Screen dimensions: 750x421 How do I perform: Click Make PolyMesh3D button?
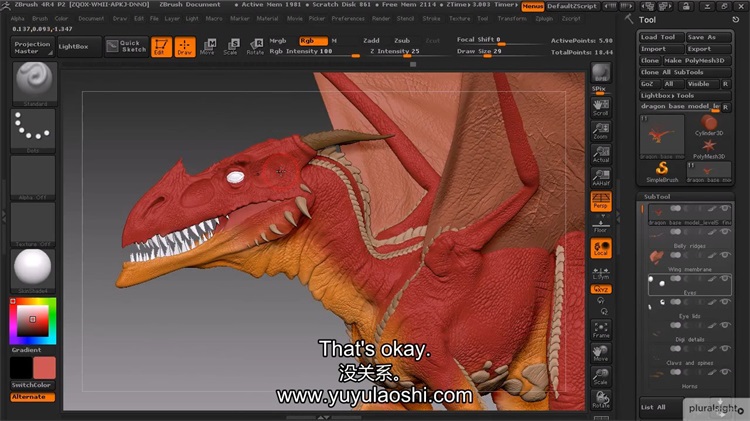(x=697, y=60)
